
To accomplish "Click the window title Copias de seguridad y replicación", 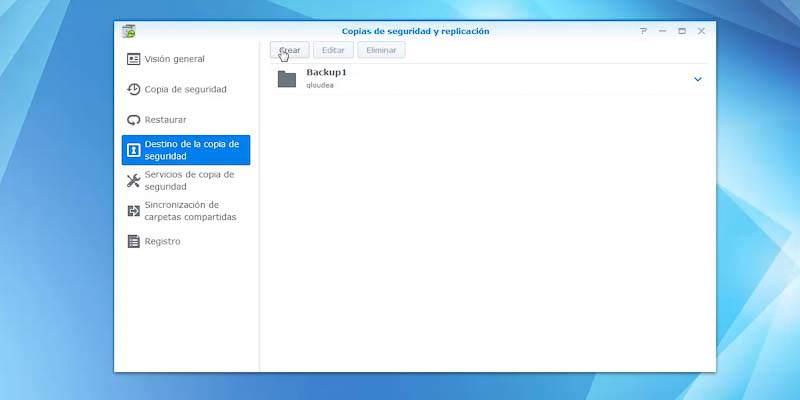I will click(x=415, y=31).
